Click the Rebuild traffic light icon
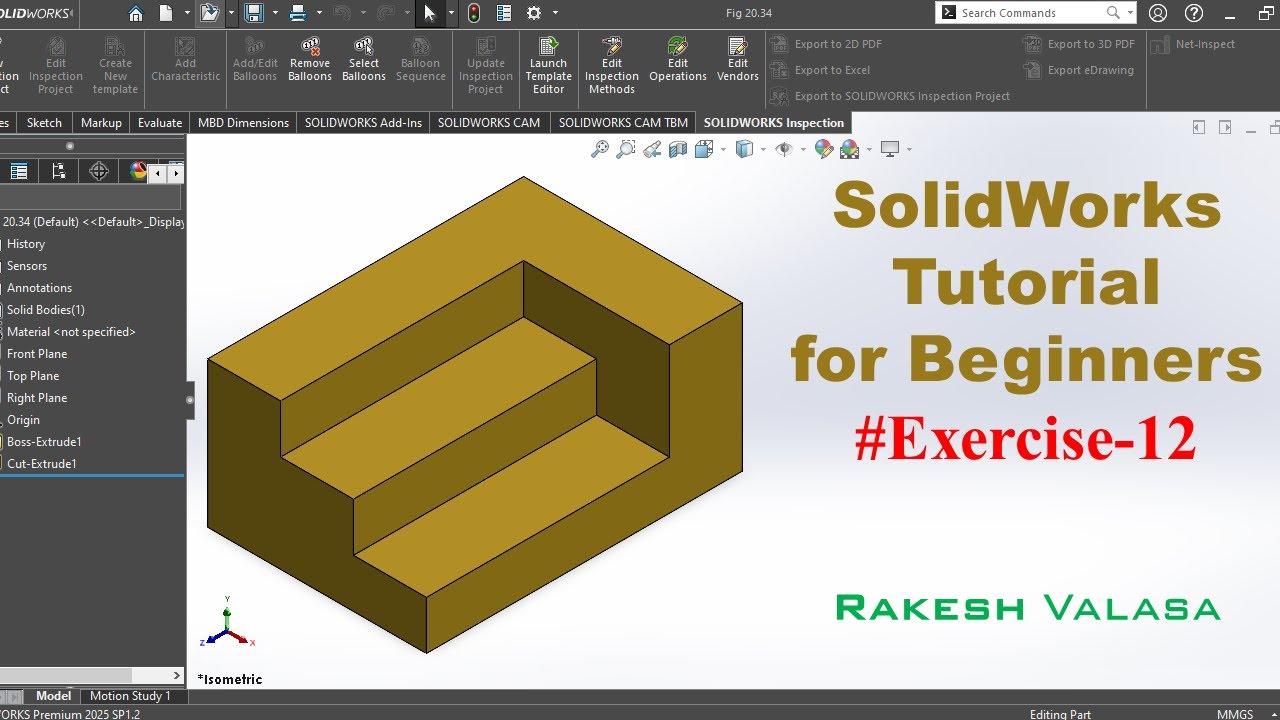 tap(474, 13)
